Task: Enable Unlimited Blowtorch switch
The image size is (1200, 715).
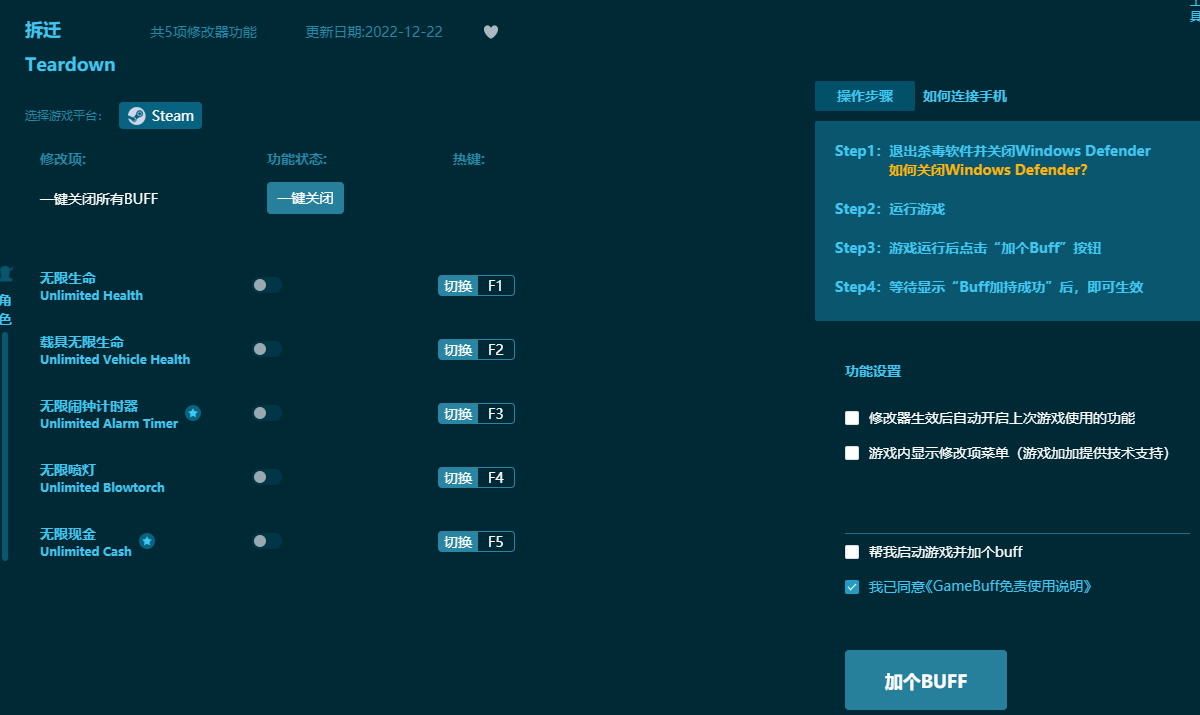Action: pos(267,477)
